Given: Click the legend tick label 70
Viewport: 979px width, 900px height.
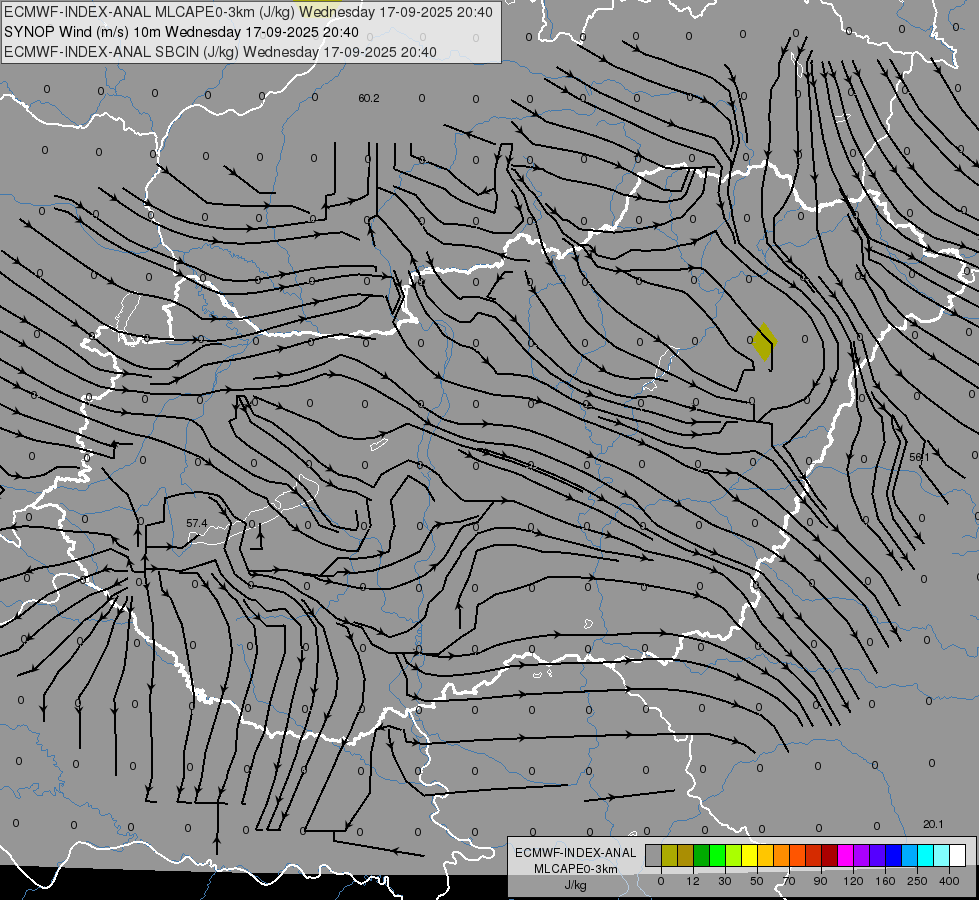Looking at the screenshot, I should (x=789, y=881).
